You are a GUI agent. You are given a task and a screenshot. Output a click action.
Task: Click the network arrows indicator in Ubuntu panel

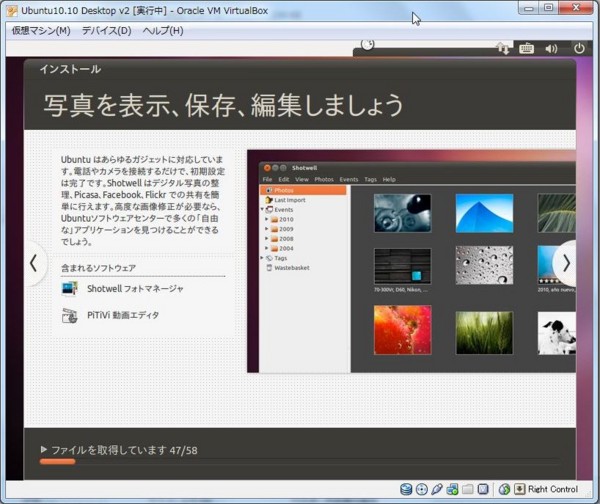[x=503, y=49]
